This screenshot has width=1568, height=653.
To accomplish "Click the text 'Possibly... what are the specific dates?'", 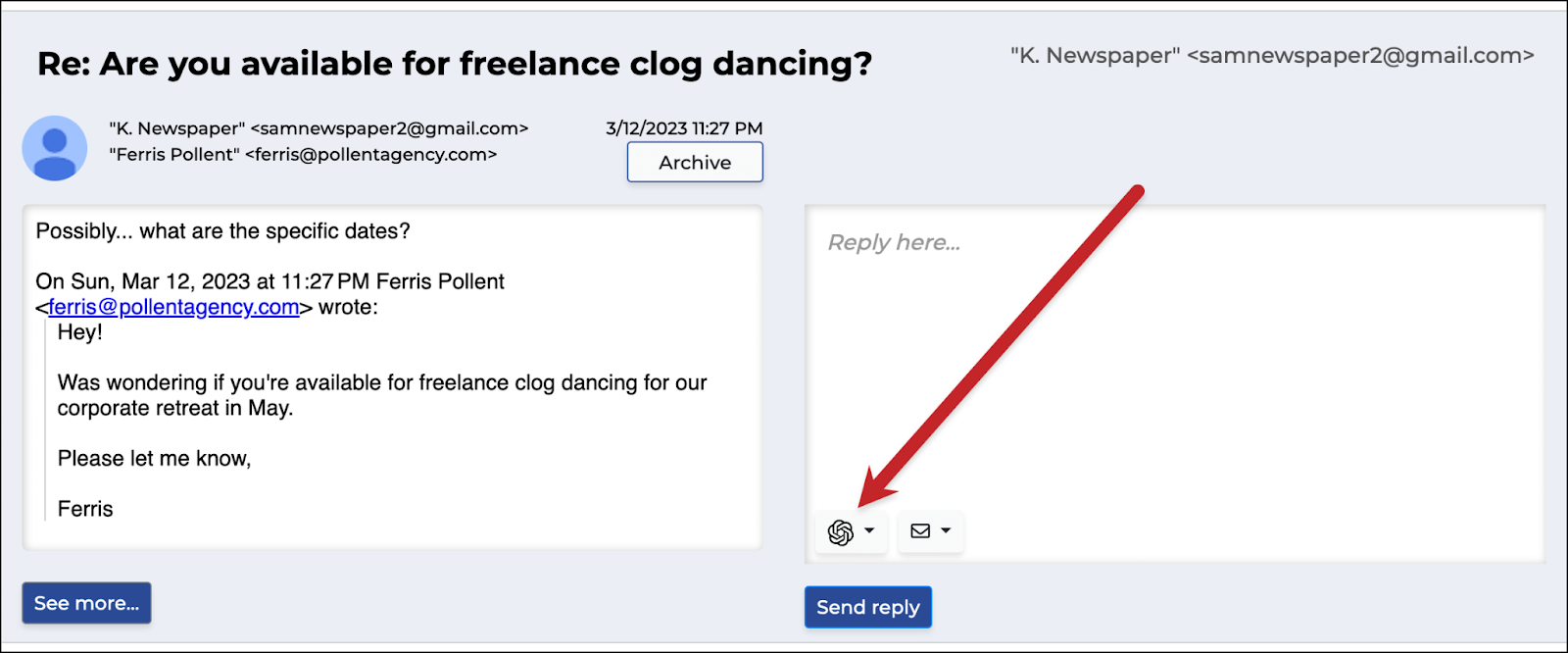I will pos(223,231).
